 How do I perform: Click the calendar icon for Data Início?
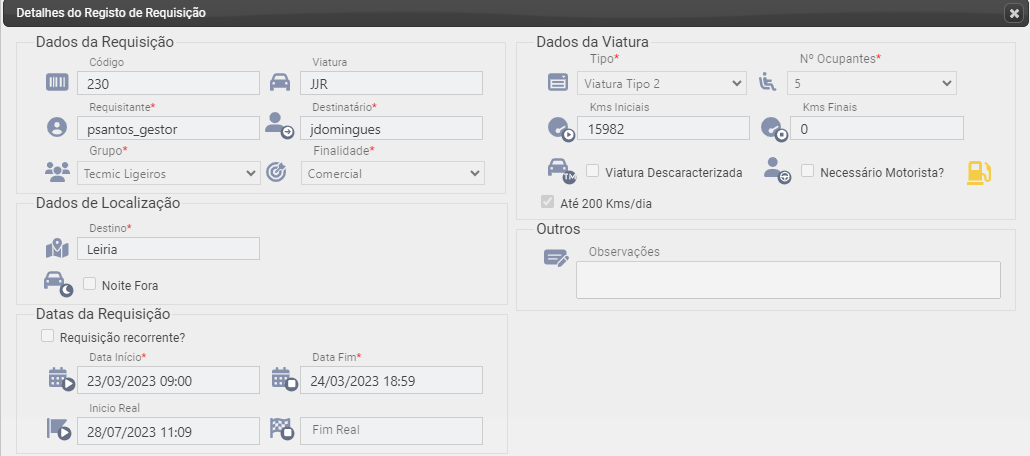(x=61, y=380)
